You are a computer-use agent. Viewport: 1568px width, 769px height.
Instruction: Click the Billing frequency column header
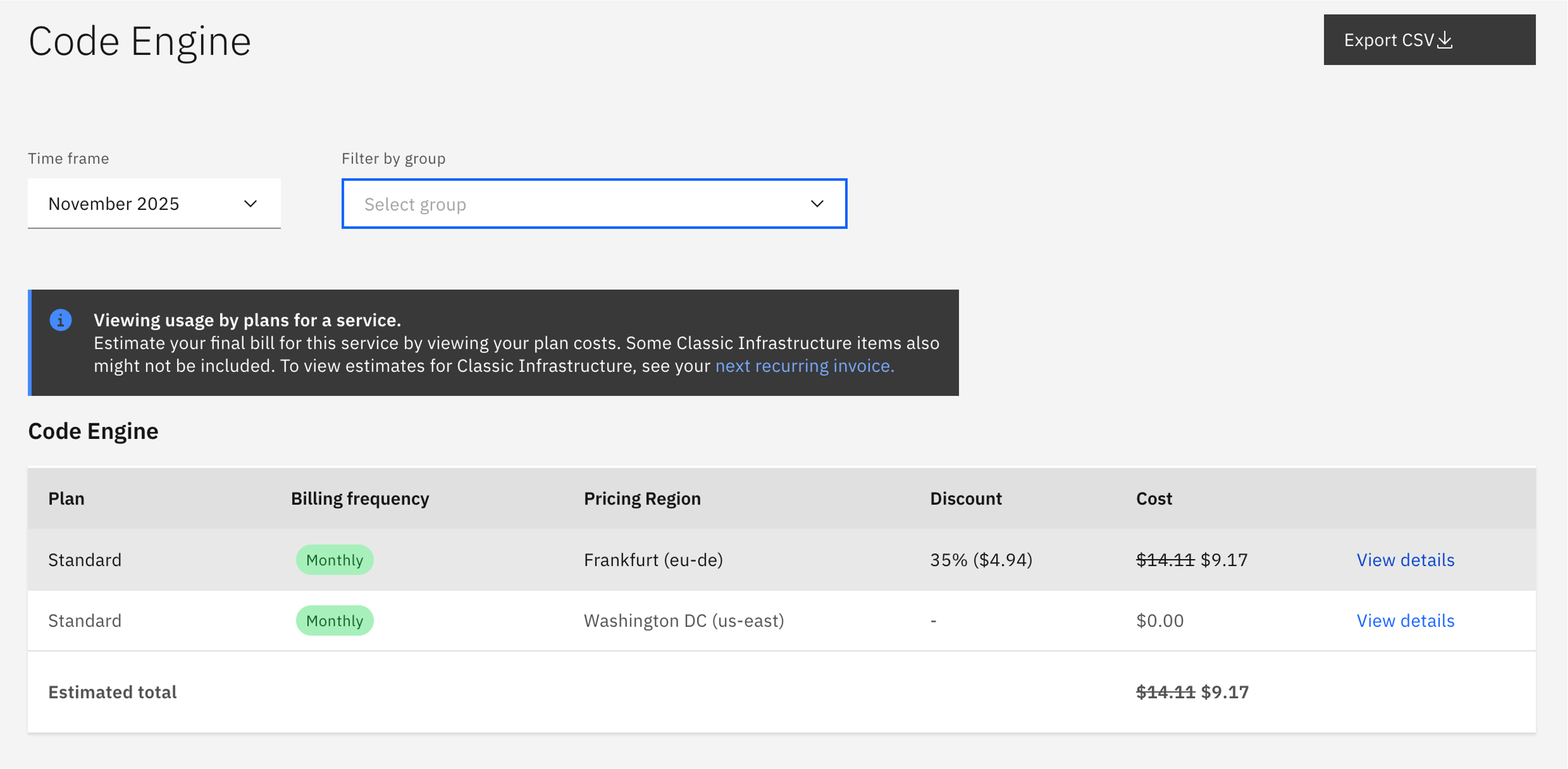click(x=360, y=498)
